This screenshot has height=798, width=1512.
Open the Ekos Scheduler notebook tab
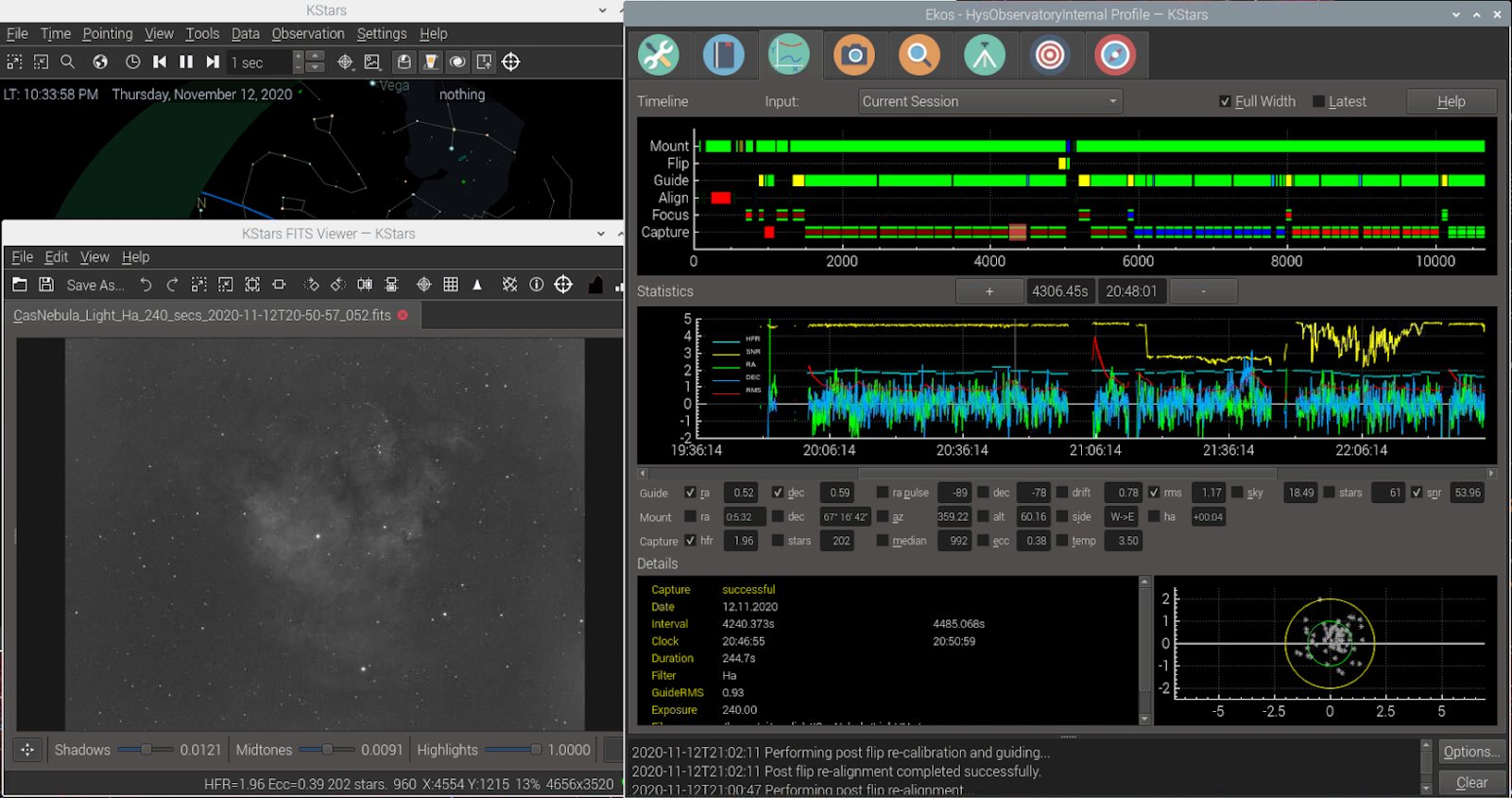[724, 55]
